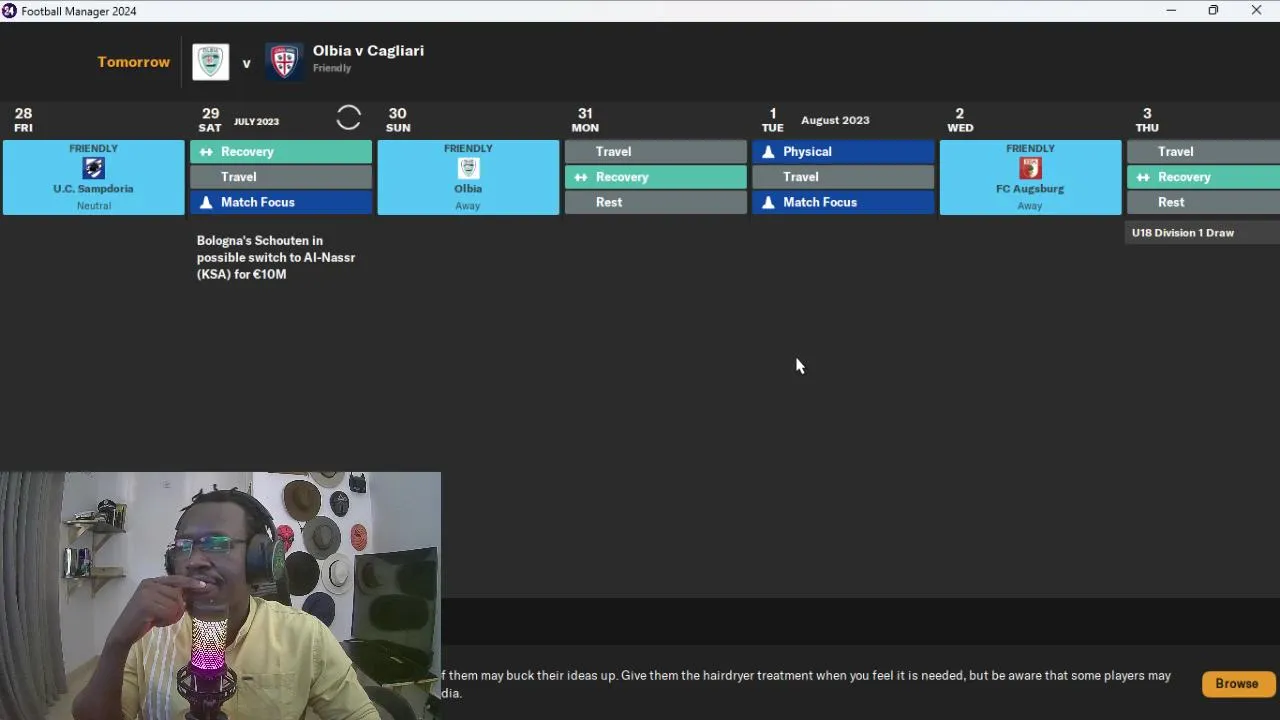
Task: Select Thursday's Travel session
Action: tap(1203, 152)
